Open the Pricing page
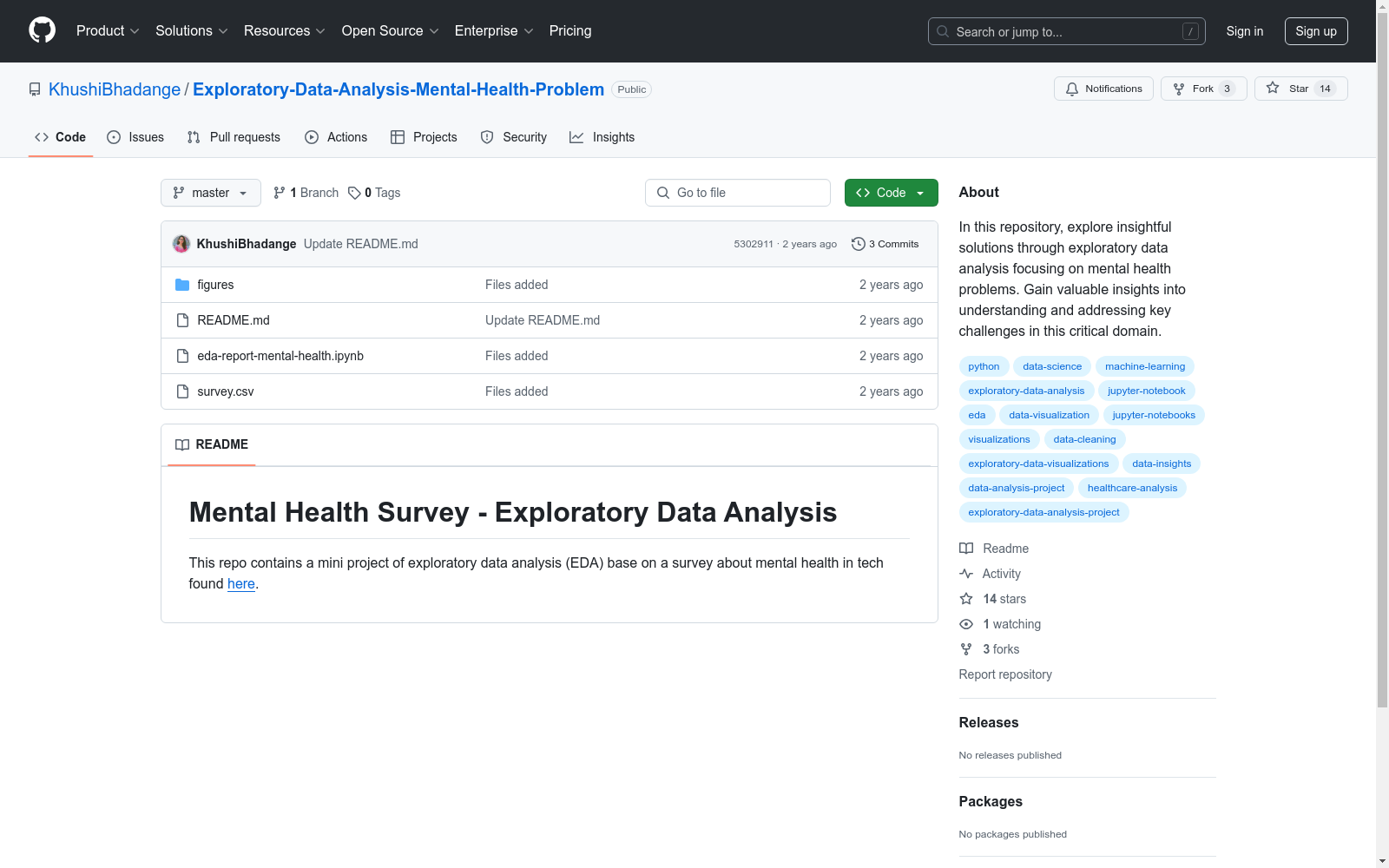 (x=570, y=30)
